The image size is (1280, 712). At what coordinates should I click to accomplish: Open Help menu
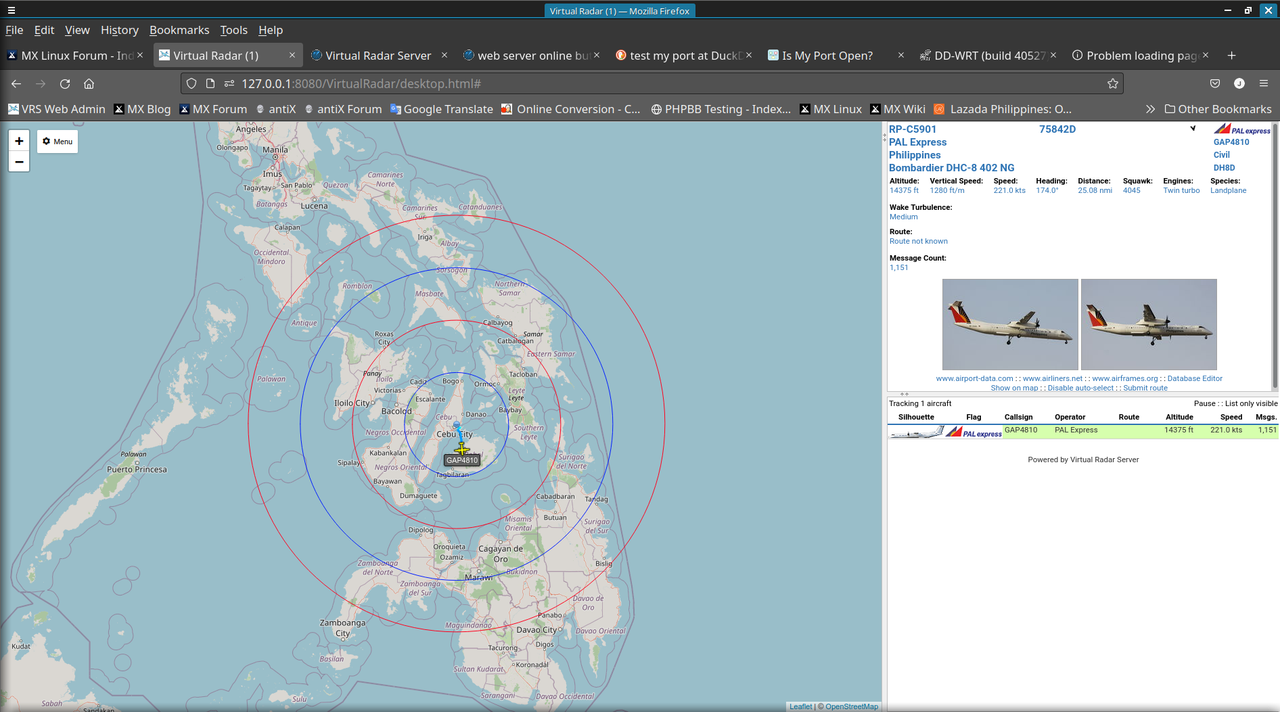[x=270, y=30]
